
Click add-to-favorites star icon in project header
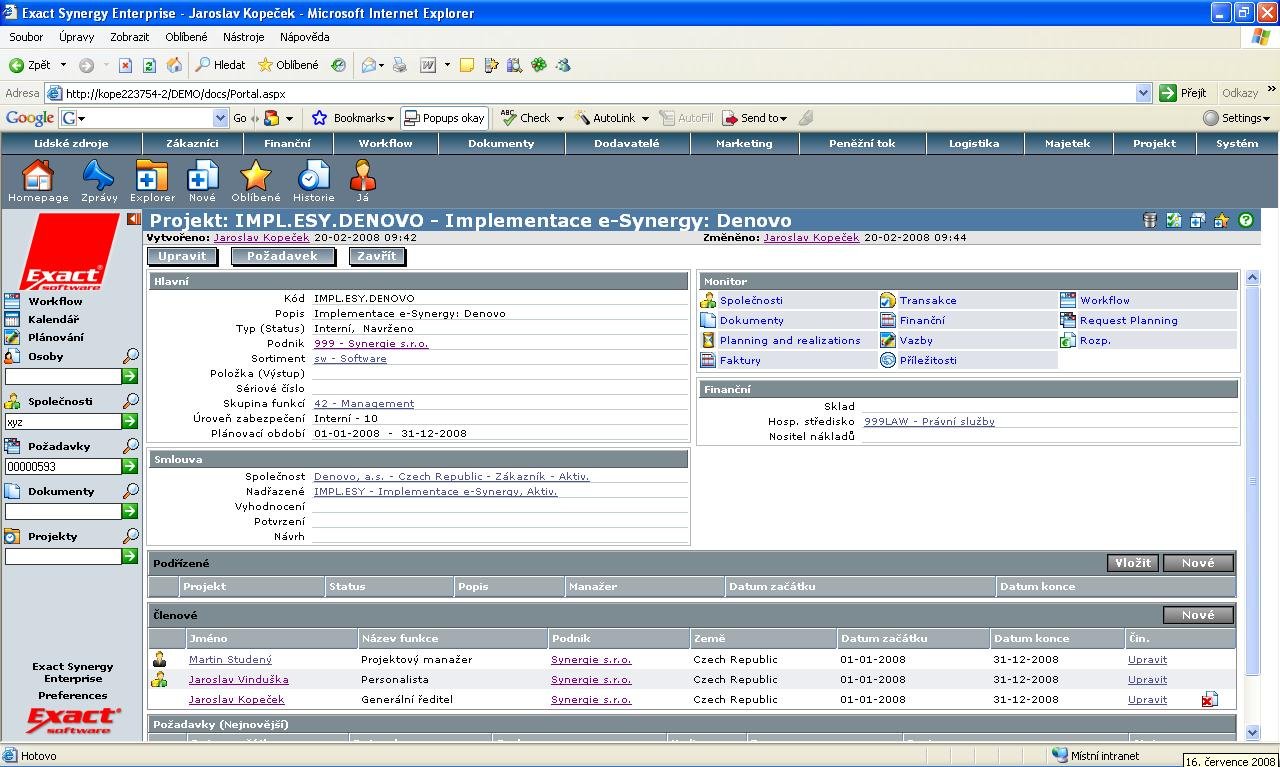pyautogui.click(x=1221, y=220)
